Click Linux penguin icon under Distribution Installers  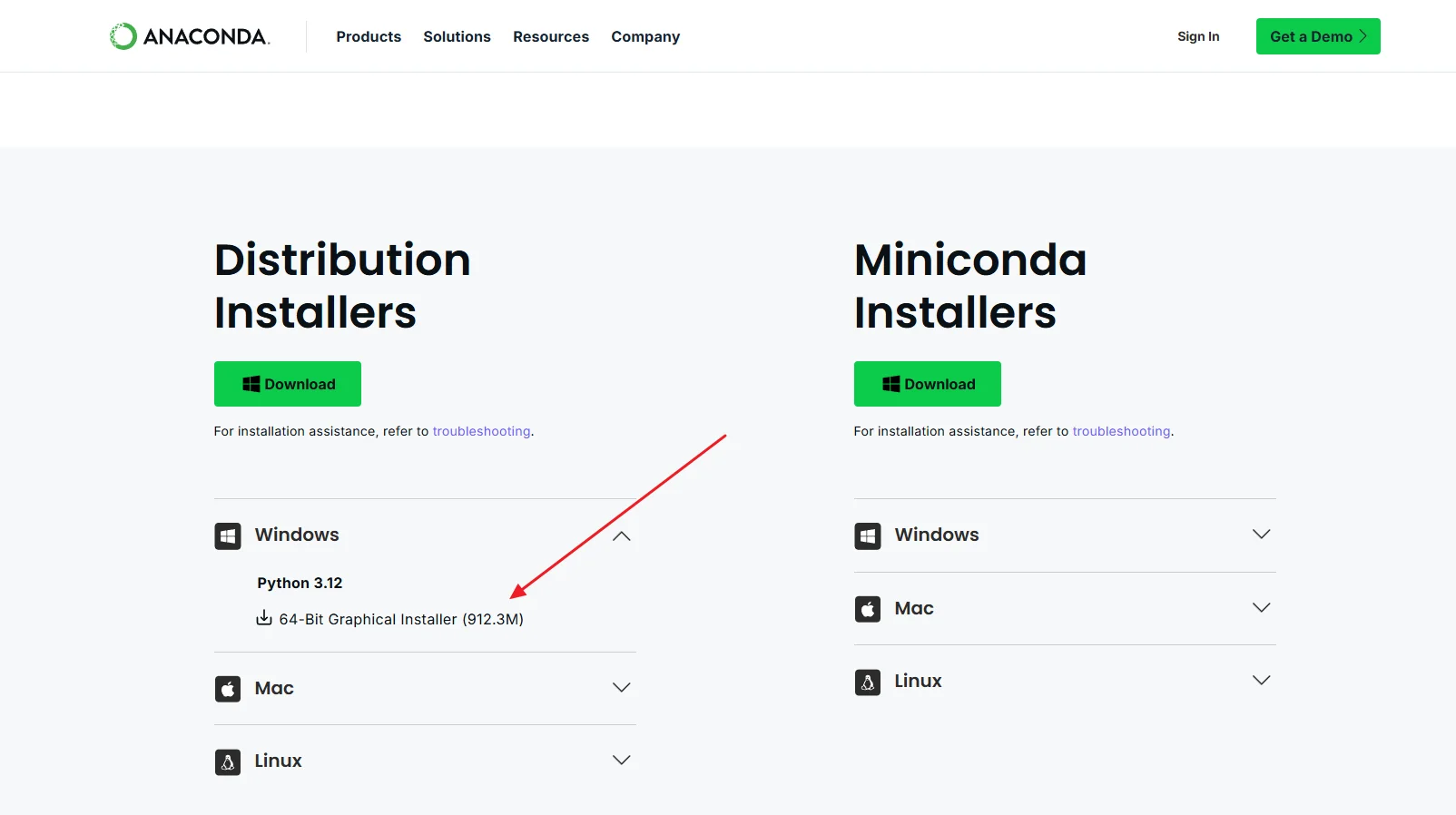pos(228,761)
